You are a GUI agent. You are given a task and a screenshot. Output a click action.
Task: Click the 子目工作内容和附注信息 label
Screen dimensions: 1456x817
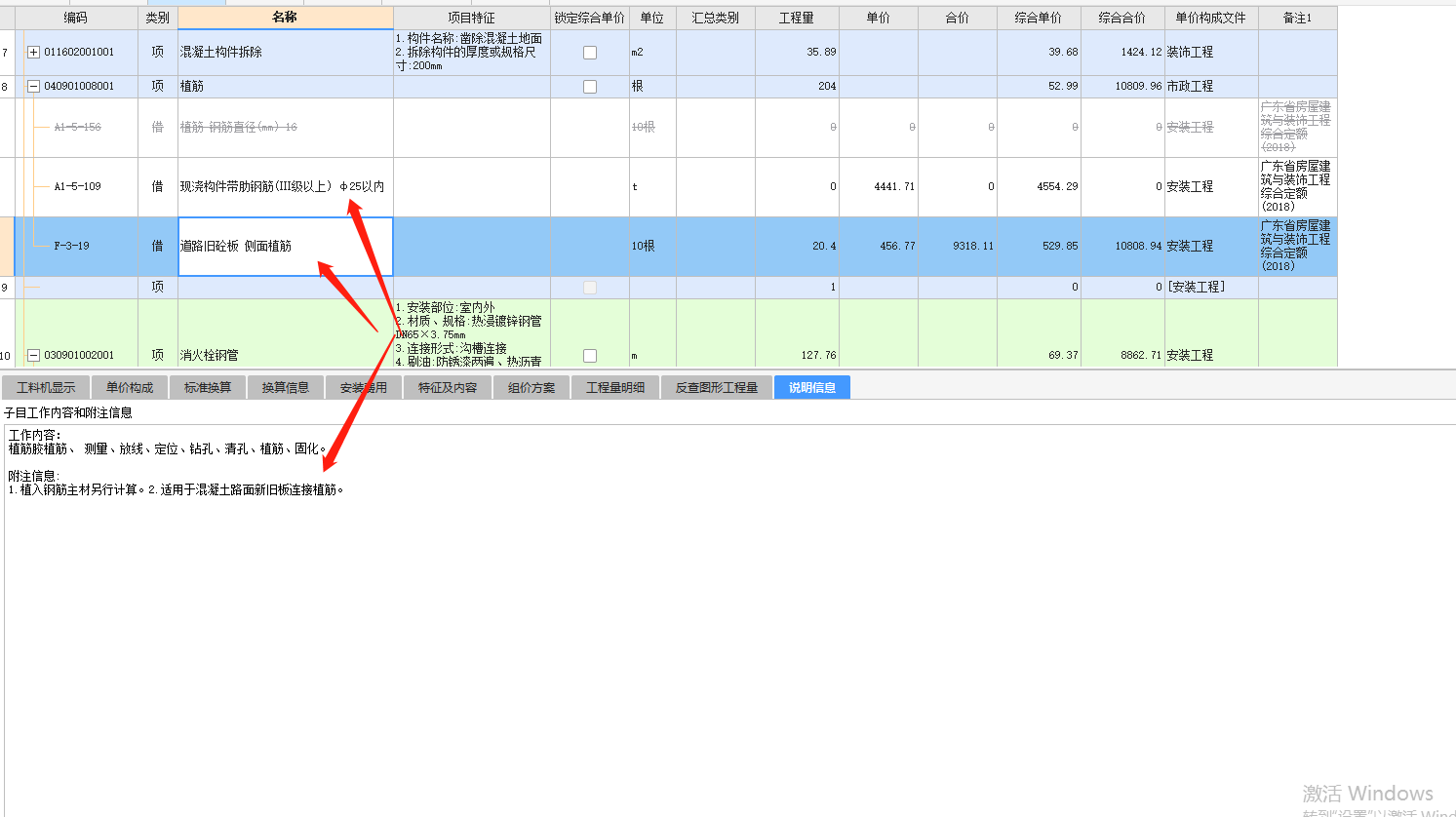68,413
